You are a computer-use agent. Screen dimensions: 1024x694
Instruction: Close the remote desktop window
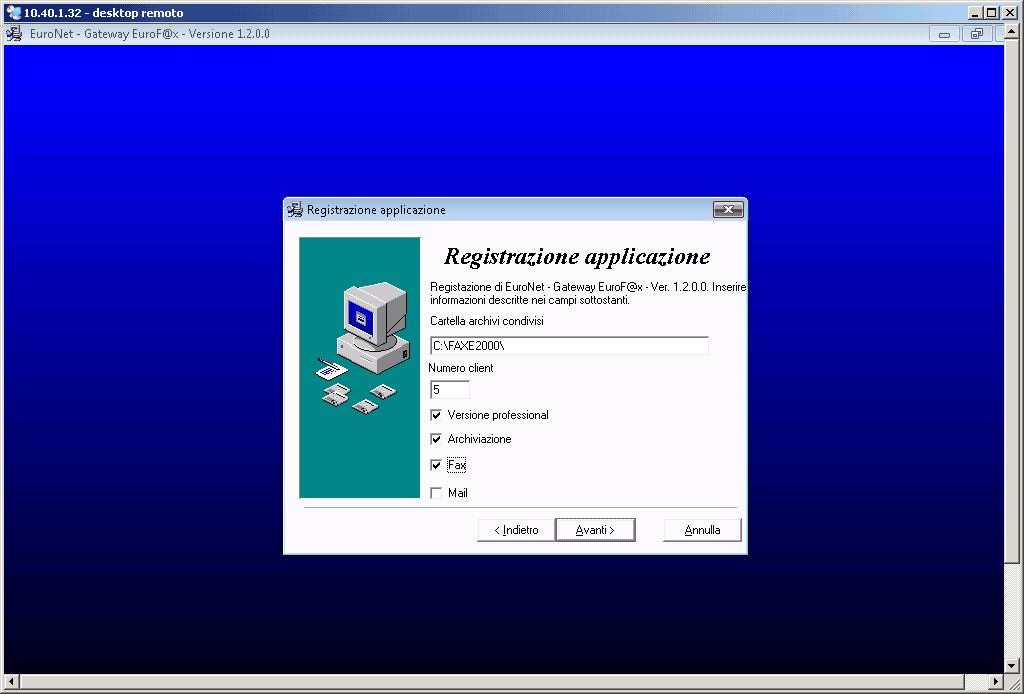coord(1010,12)
